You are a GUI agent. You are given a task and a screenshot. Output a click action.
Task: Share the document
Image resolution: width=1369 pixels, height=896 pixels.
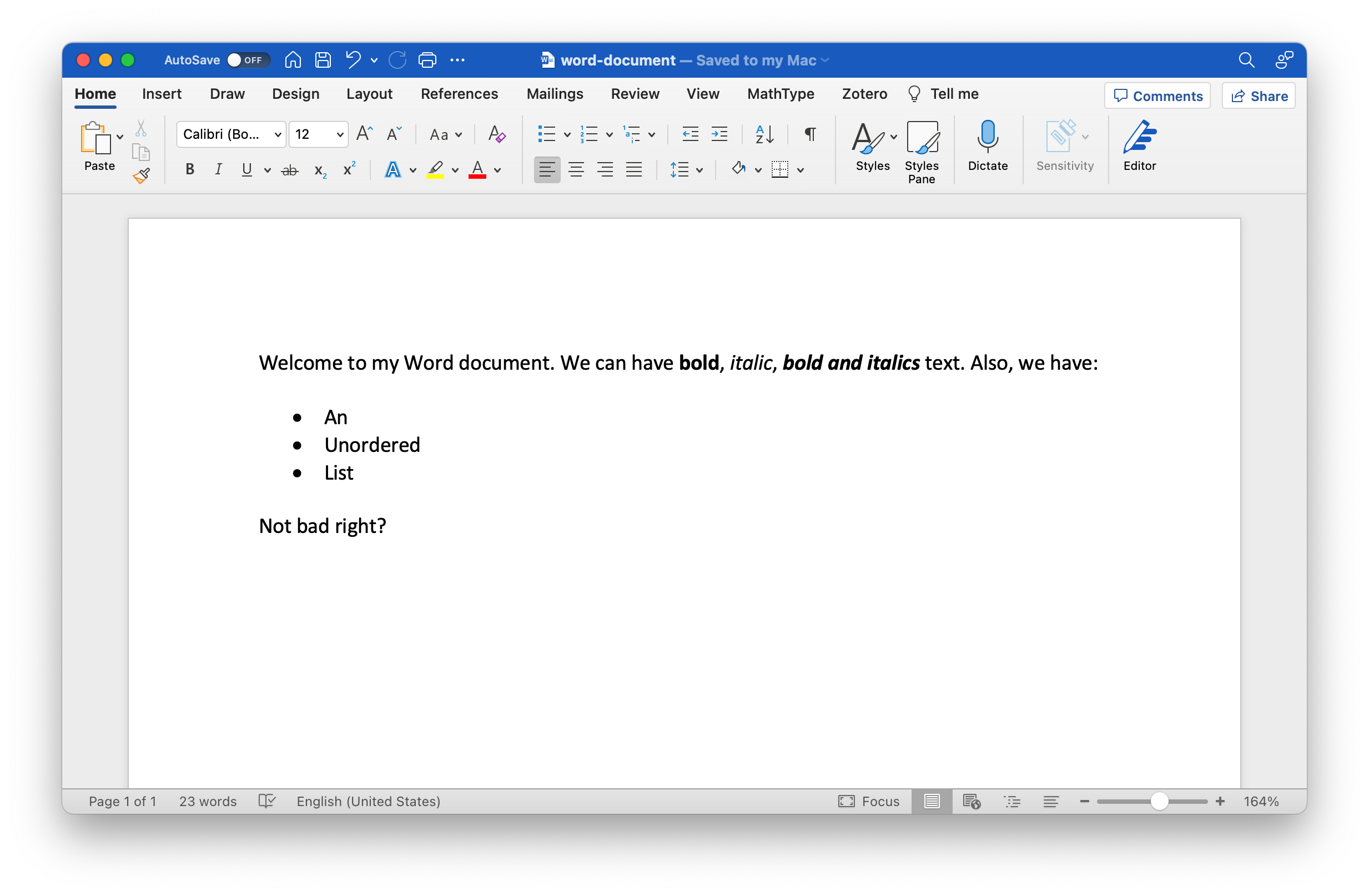click(1259, 95)
